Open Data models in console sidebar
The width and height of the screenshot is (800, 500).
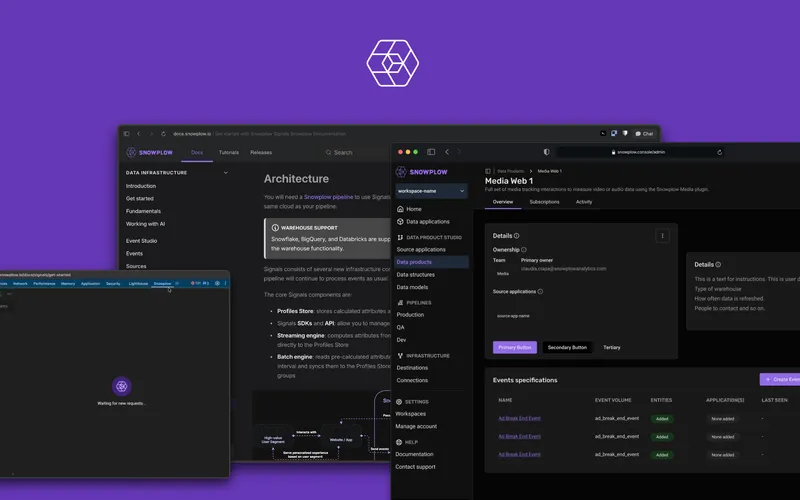tap(412, 287)
